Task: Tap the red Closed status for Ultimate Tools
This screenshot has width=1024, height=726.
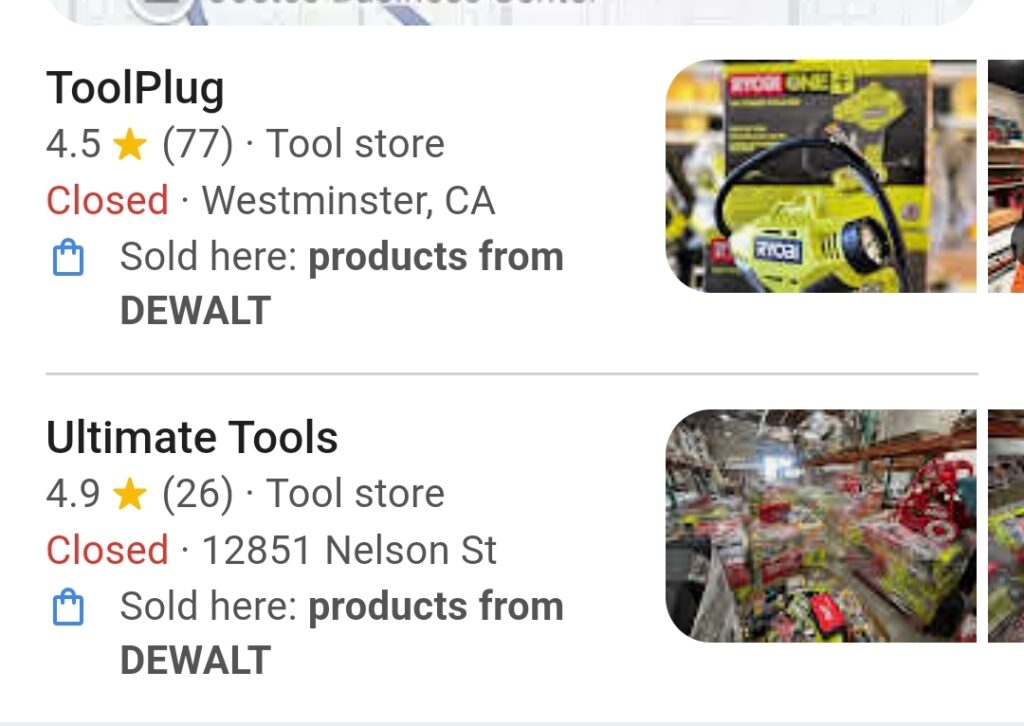Action: tap(107, 551)
